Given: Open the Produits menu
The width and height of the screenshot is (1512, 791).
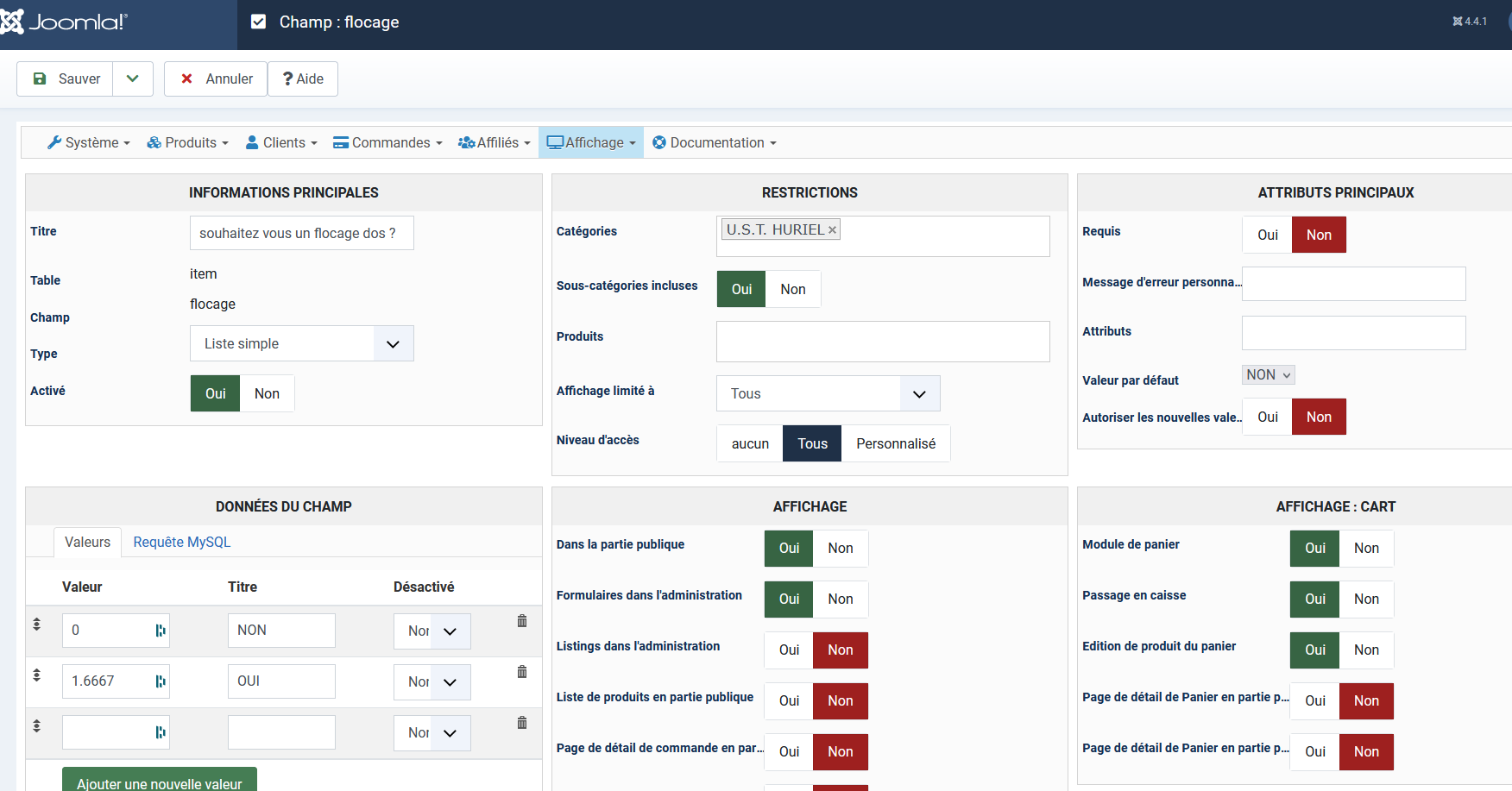Looking at the screenshot, I should click(x=187, y=142).
